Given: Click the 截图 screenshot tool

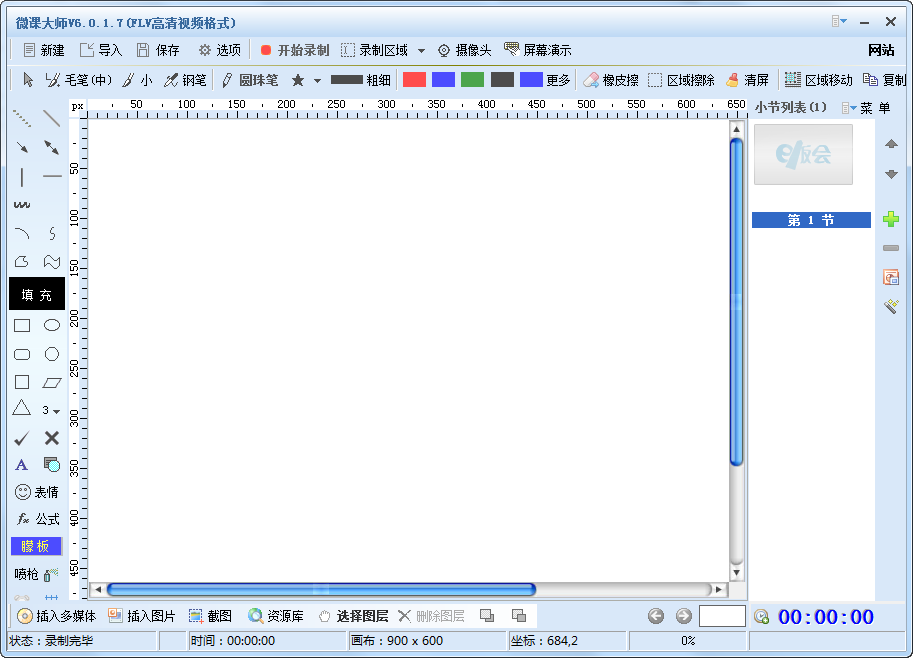Looking at the screenshot, I should (210, 615).
